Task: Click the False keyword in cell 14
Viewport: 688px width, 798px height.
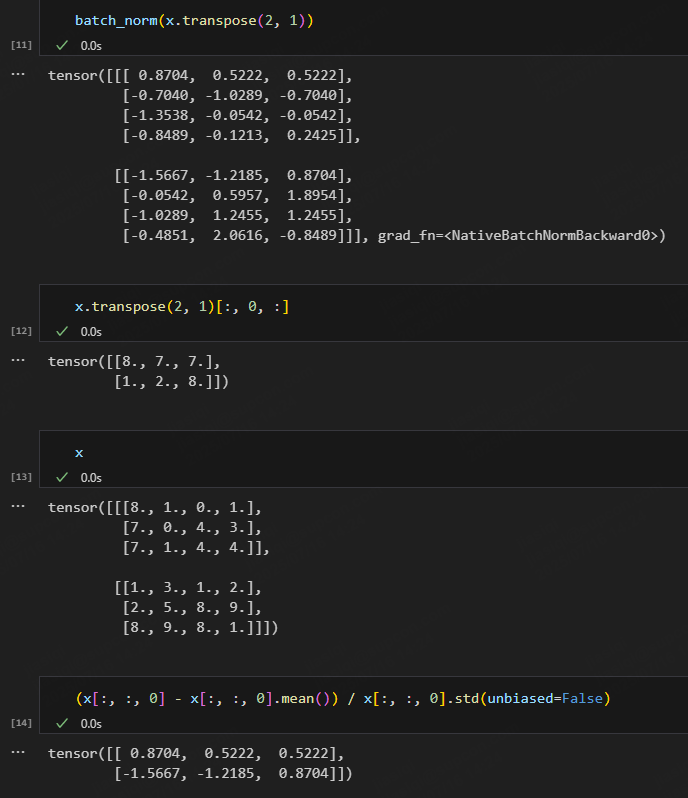Action: coord(582,698)
